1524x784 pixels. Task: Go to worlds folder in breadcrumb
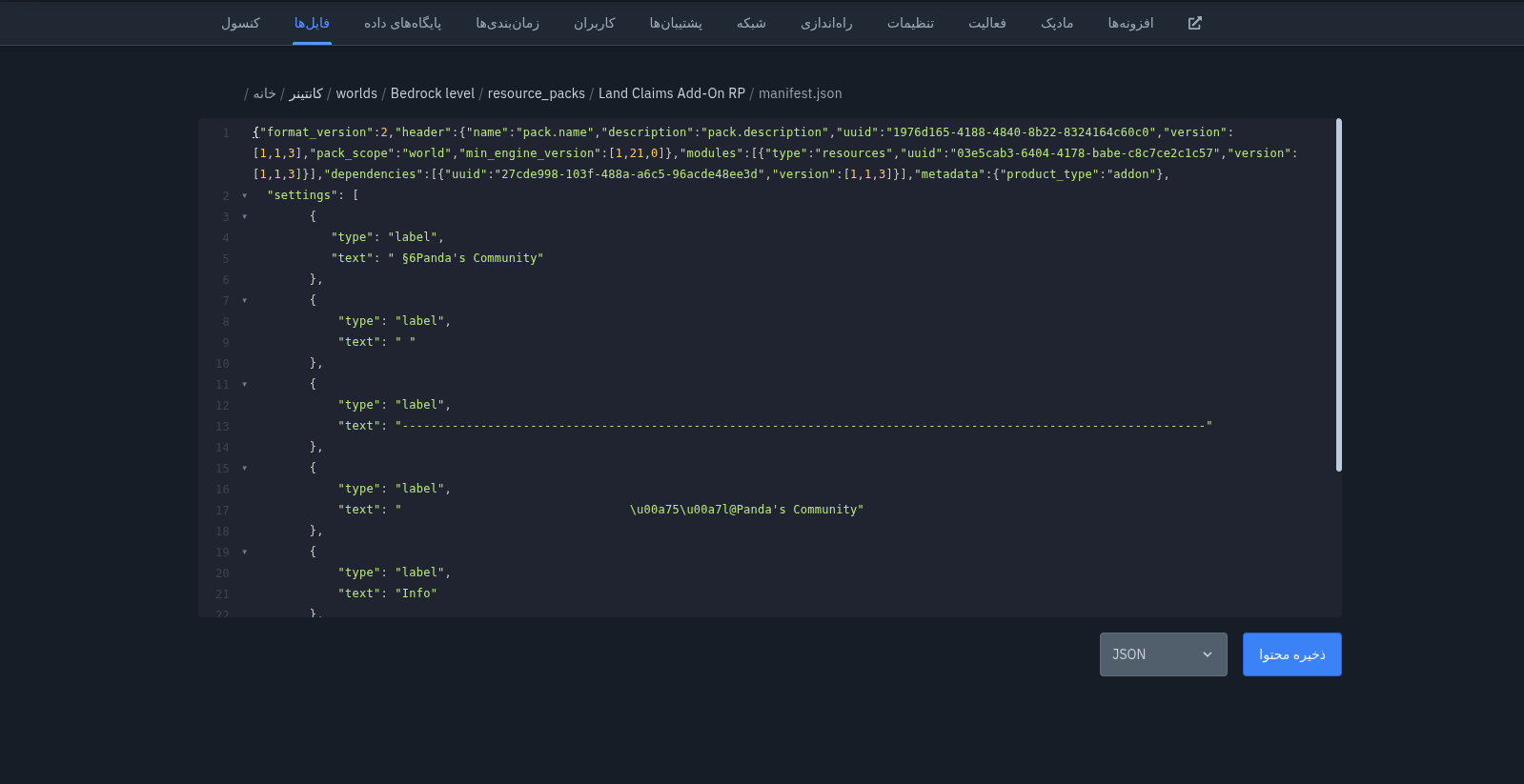pos(356,93)
